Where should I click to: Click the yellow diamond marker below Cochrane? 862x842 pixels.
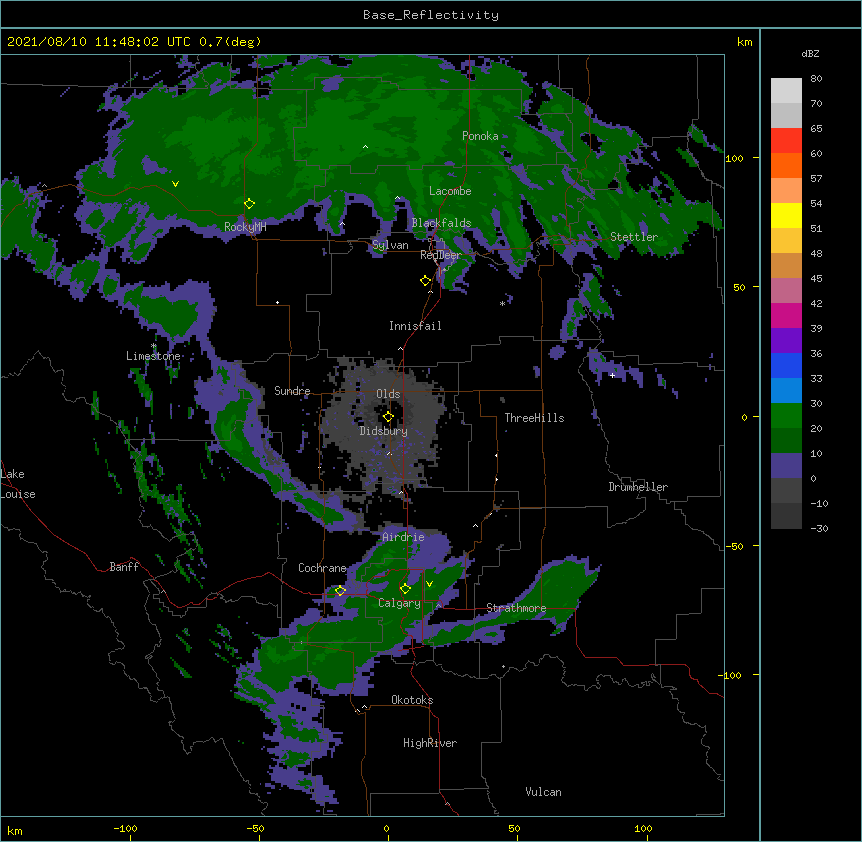(x=340, y=591)
